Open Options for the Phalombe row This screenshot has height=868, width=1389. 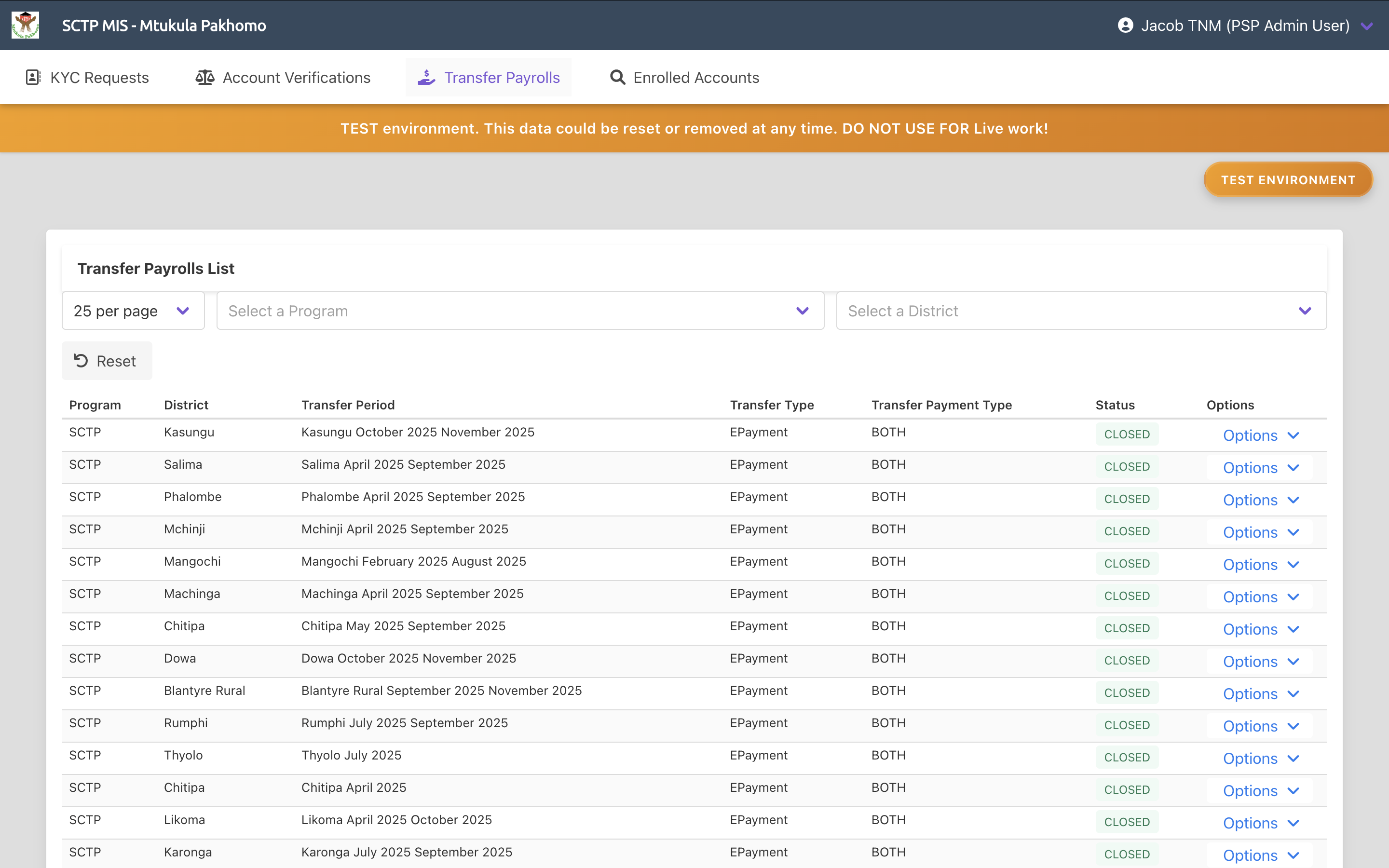click(x=1260, y=500)
